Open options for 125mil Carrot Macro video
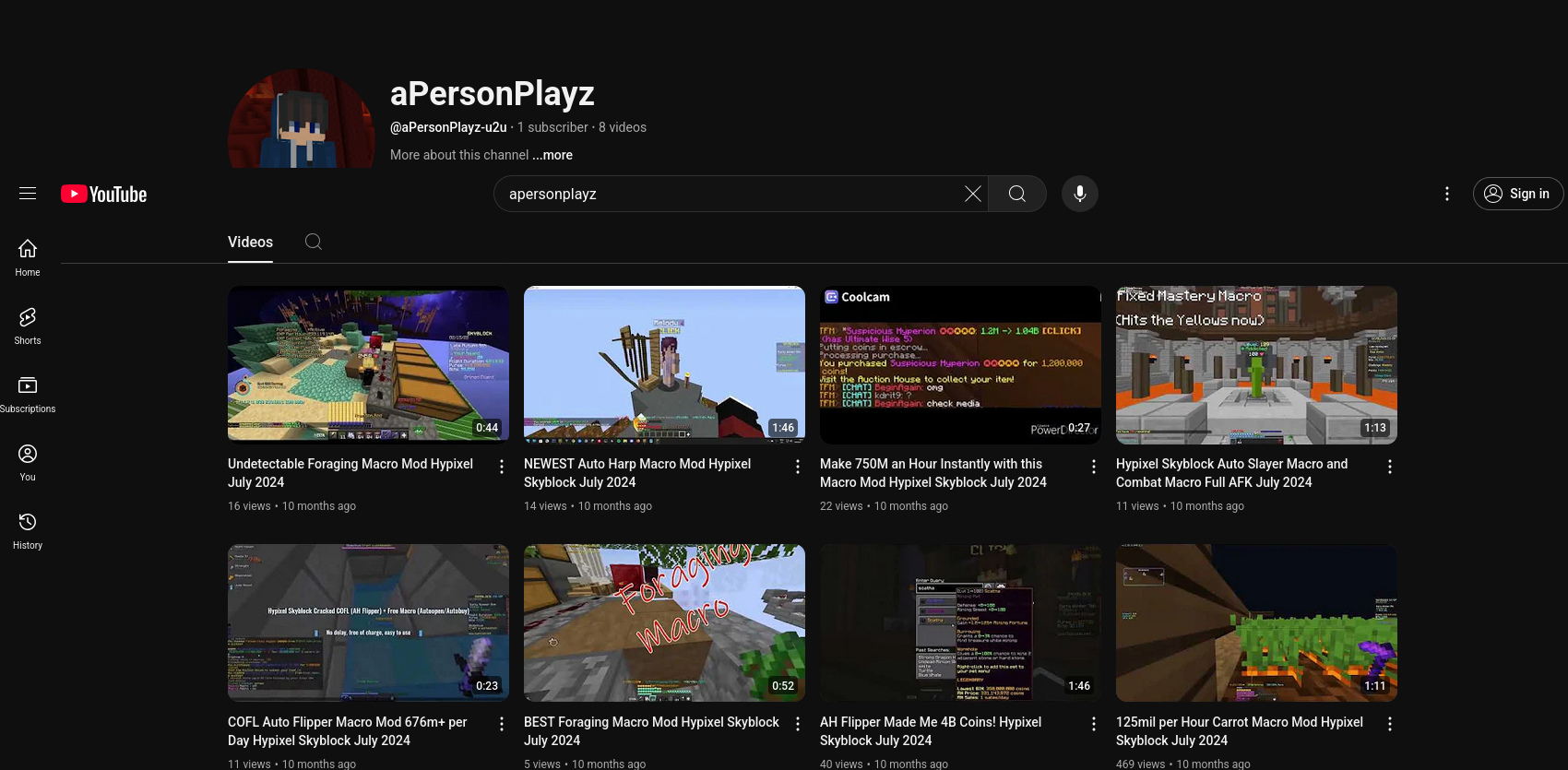The image size is (1568, 770). click(x=1390, y=725)
